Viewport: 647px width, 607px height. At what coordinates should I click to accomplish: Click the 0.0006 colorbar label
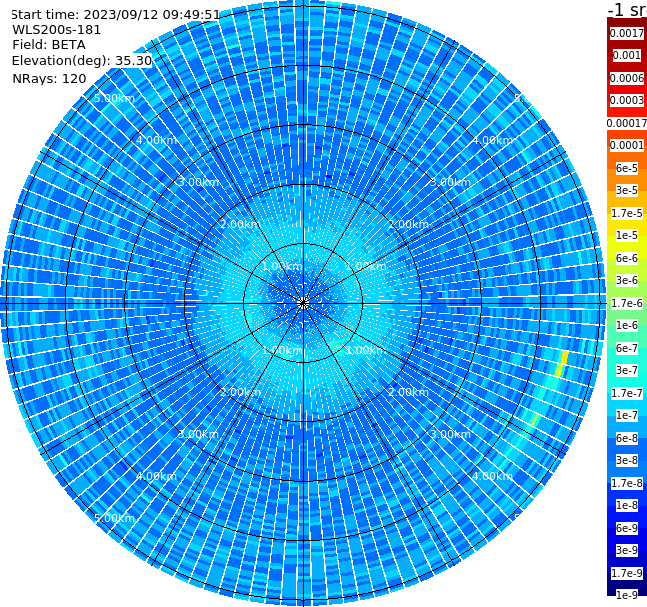pos(627,78)
